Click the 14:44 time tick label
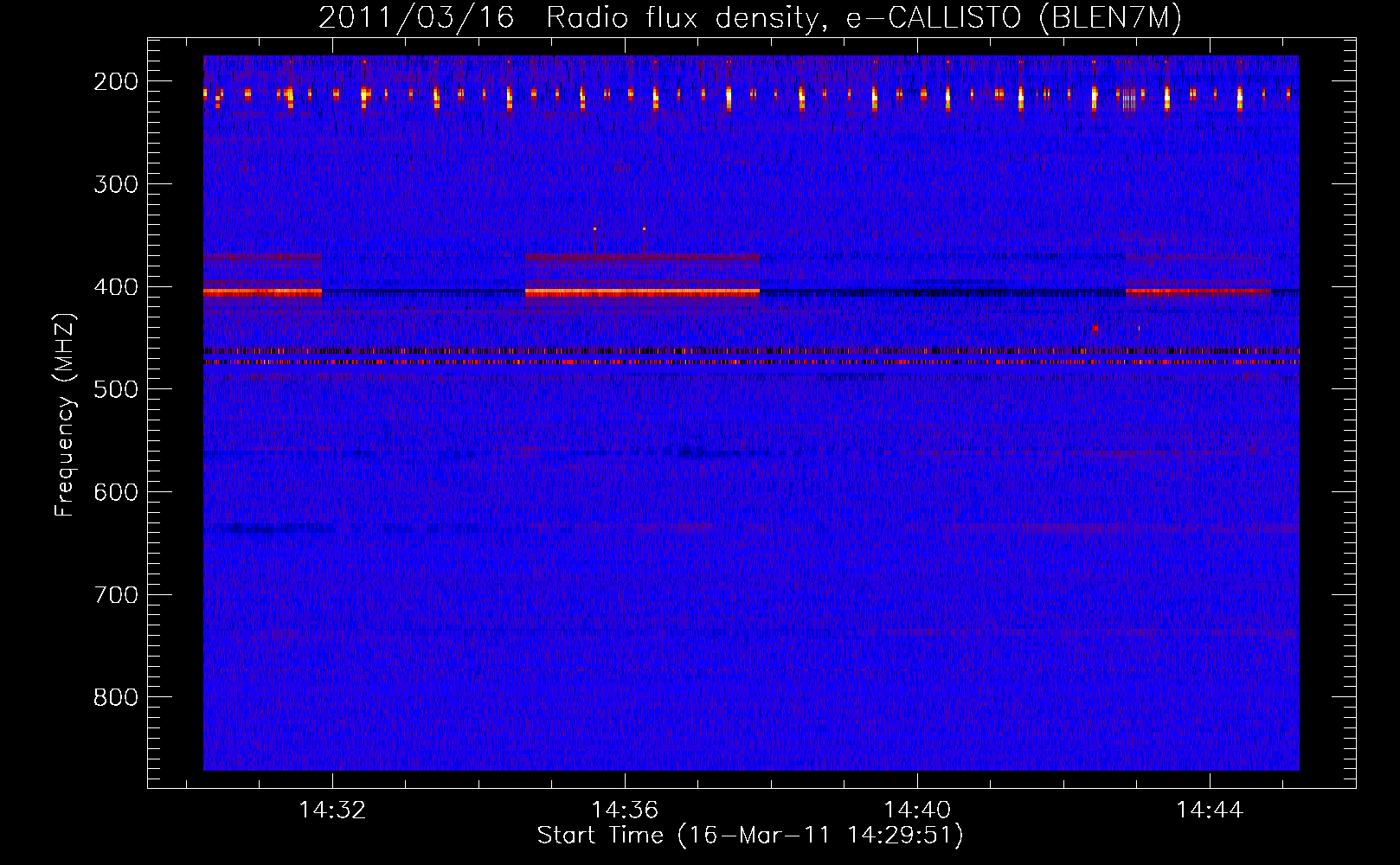The image size is (1400, 865). [x=1210, y=811]
